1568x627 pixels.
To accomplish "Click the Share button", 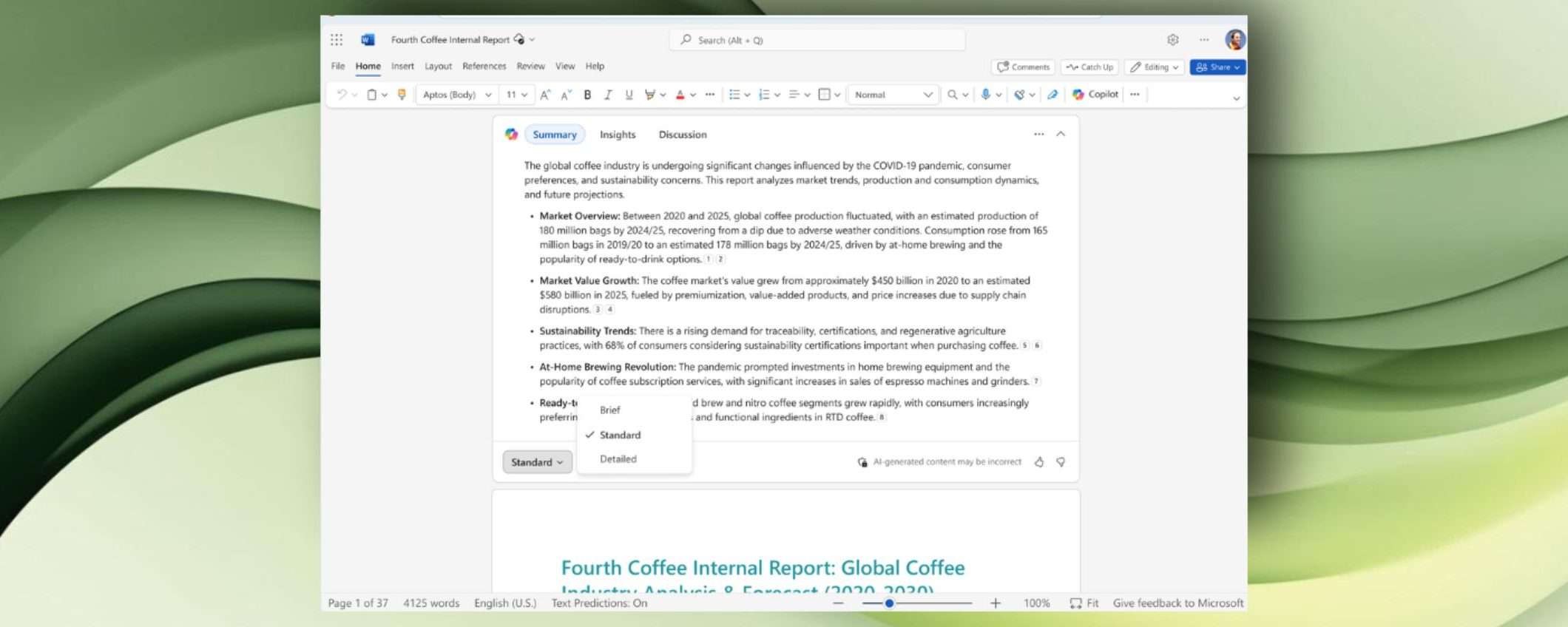I will pyautogui.click(x=1217, y=67).
